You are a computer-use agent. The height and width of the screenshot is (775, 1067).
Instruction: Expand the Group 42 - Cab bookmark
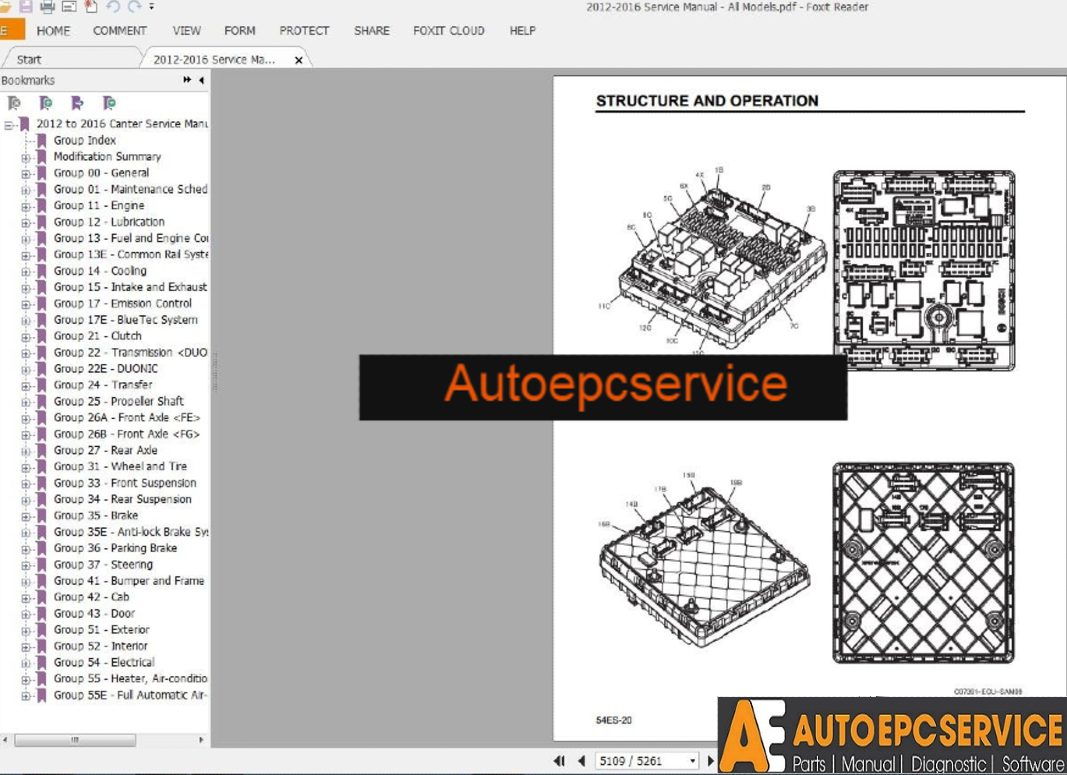26,598
